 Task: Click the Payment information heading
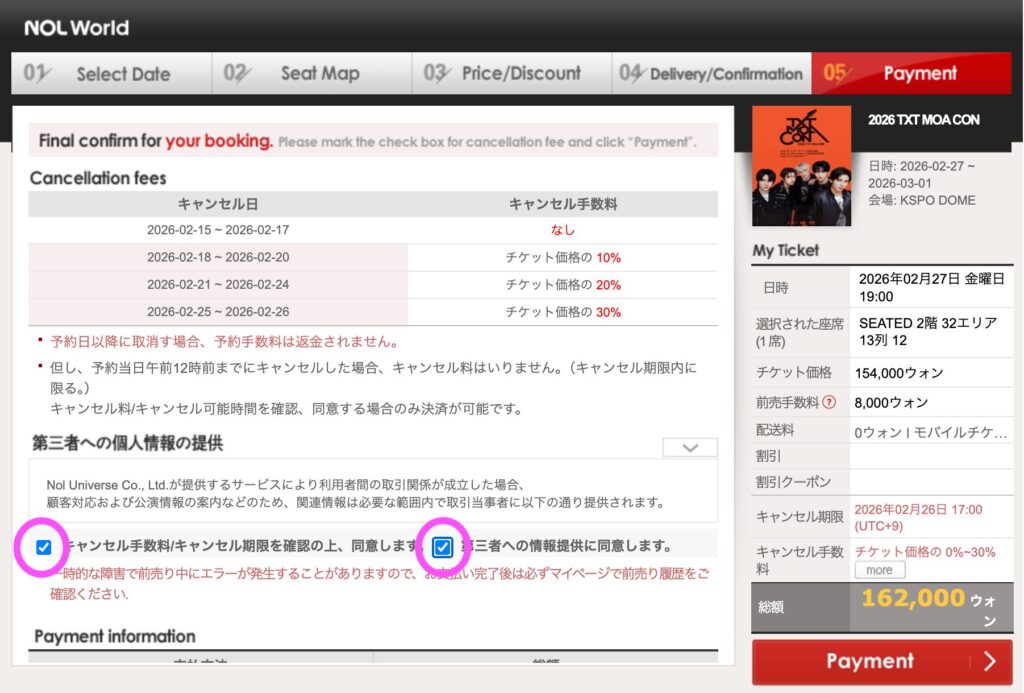(x=115, y=636)
